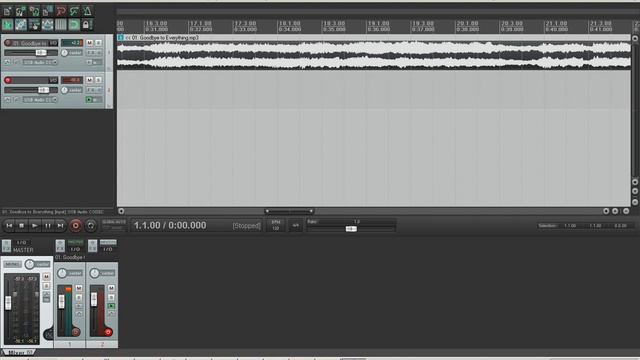Solo the Goodbye to Everything track in the track panel
The height and width of the screenshot is (360, 640).
(98, 43)
